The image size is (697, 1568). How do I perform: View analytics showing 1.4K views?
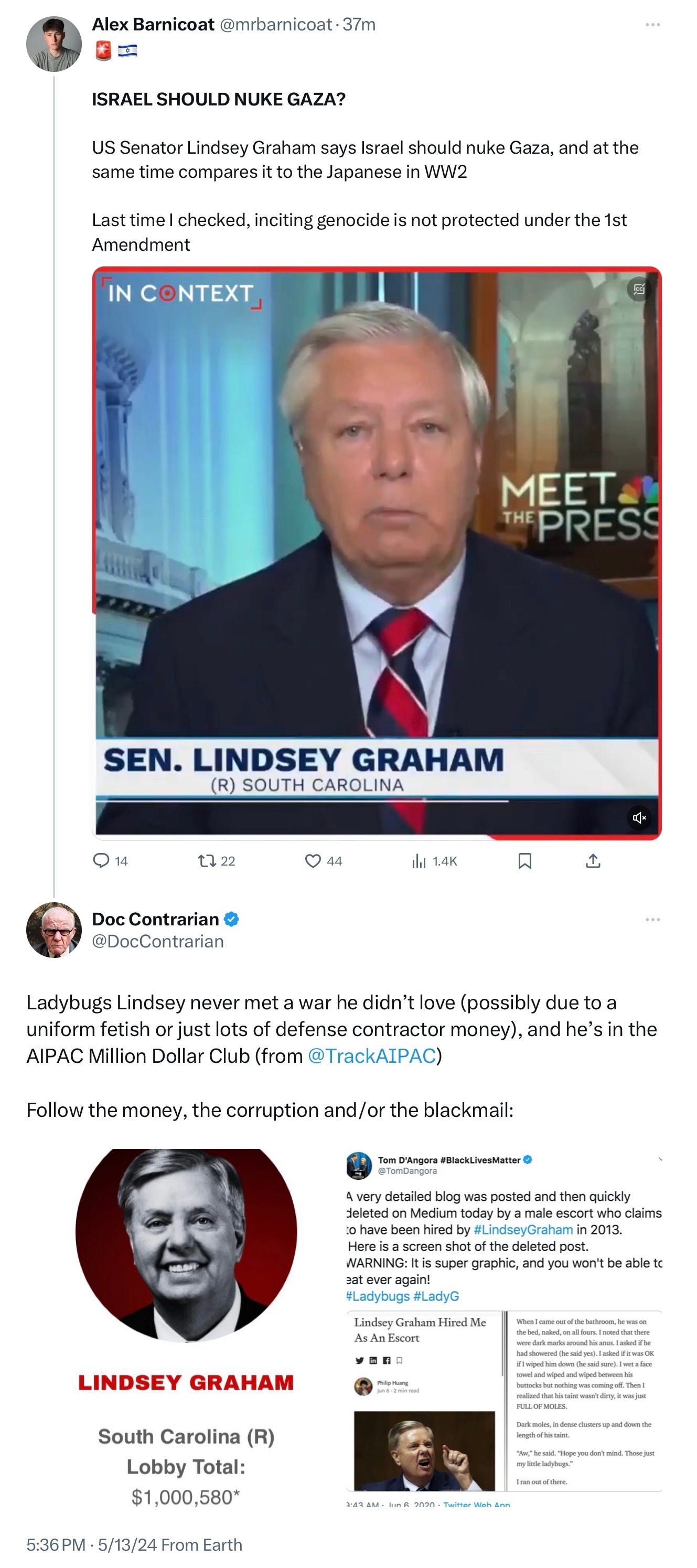(434, 861)
